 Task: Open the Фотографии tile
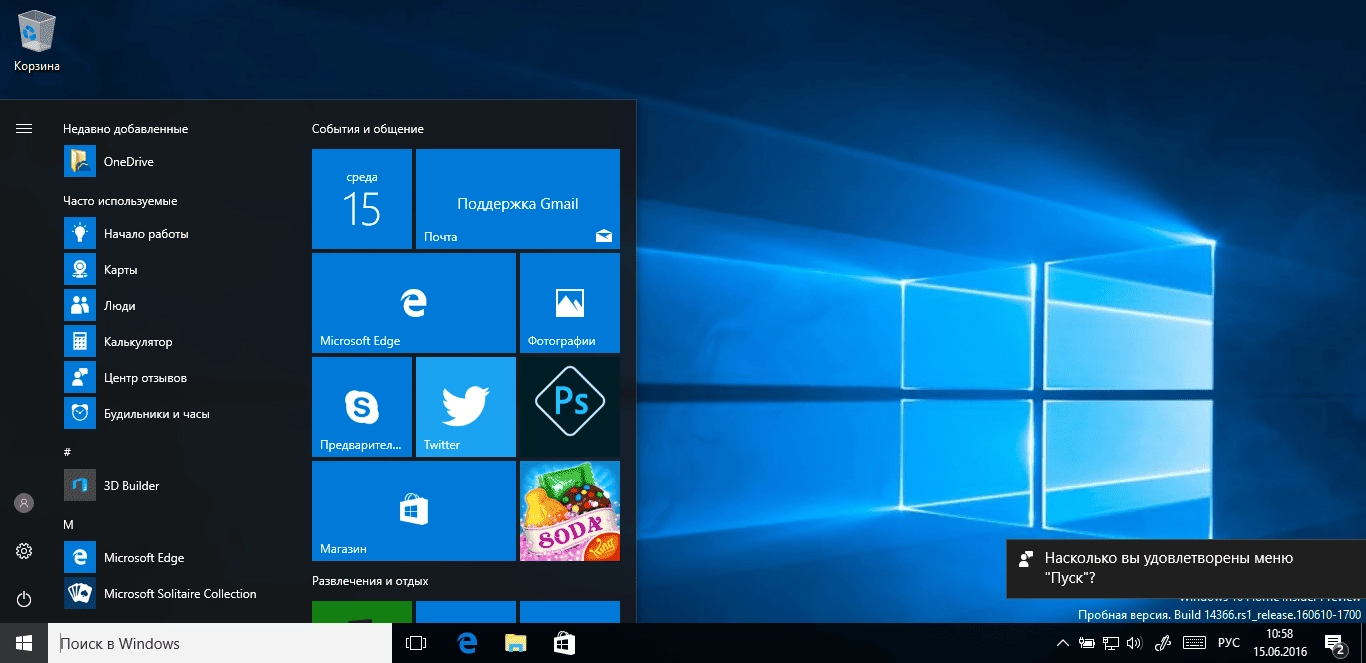(570, 303)
